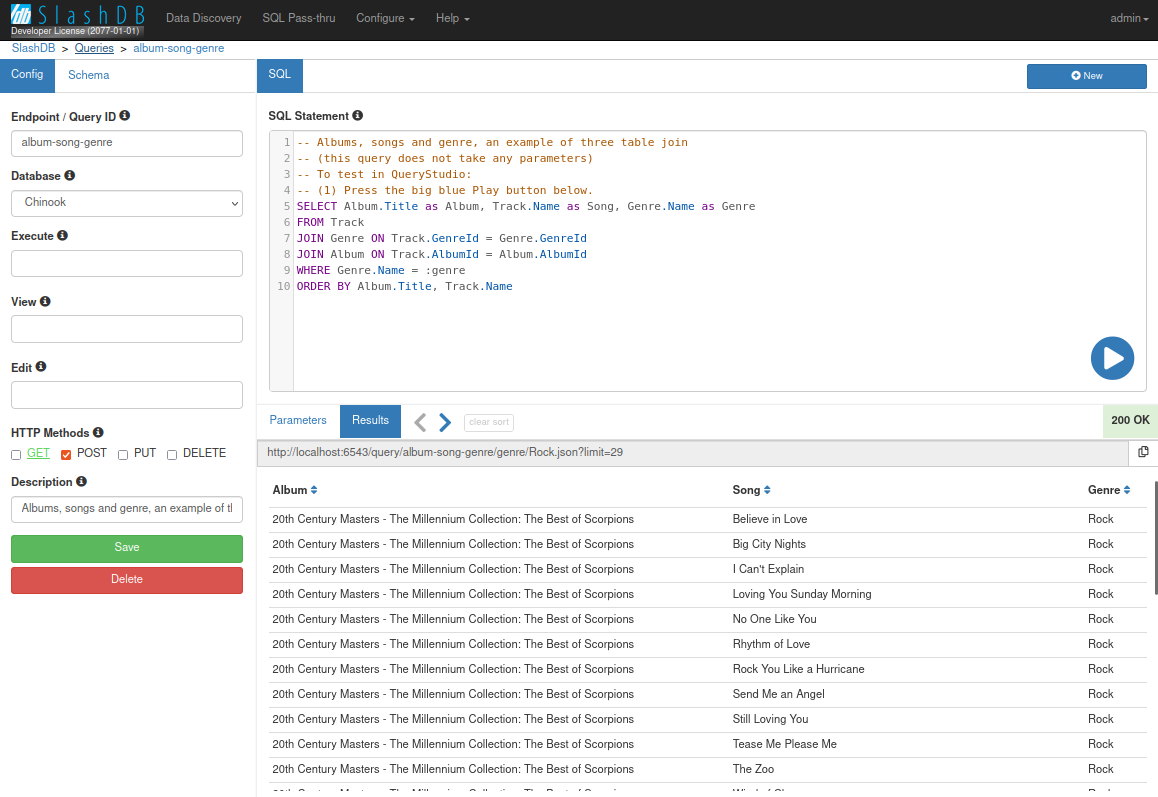
Task: Focus the Execute input field
Action: 127,263
